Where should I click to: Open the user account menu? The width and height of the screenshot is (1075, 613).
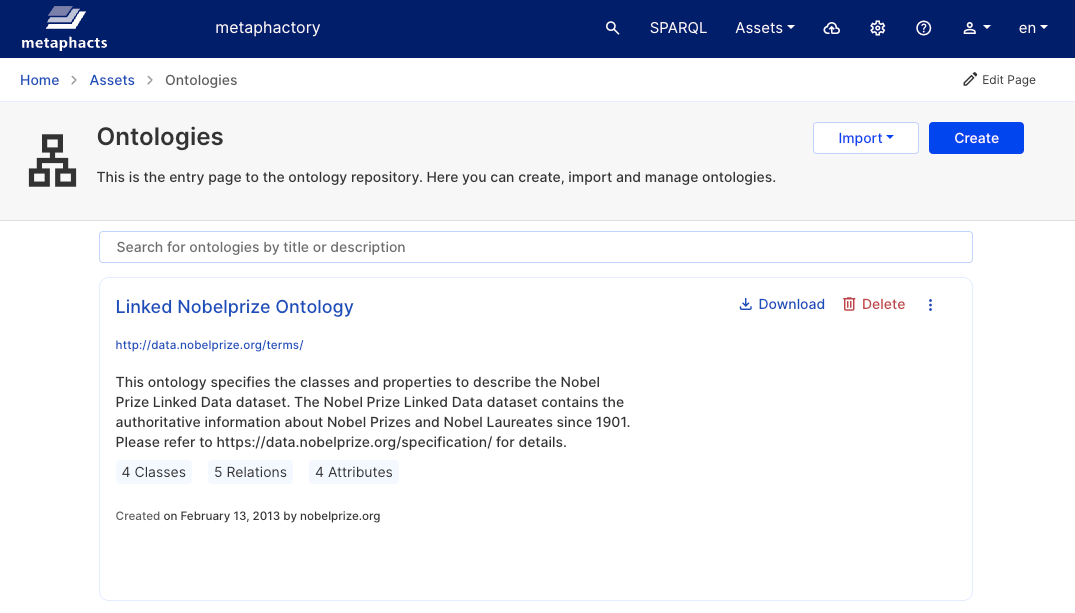(x=976, y=28)
